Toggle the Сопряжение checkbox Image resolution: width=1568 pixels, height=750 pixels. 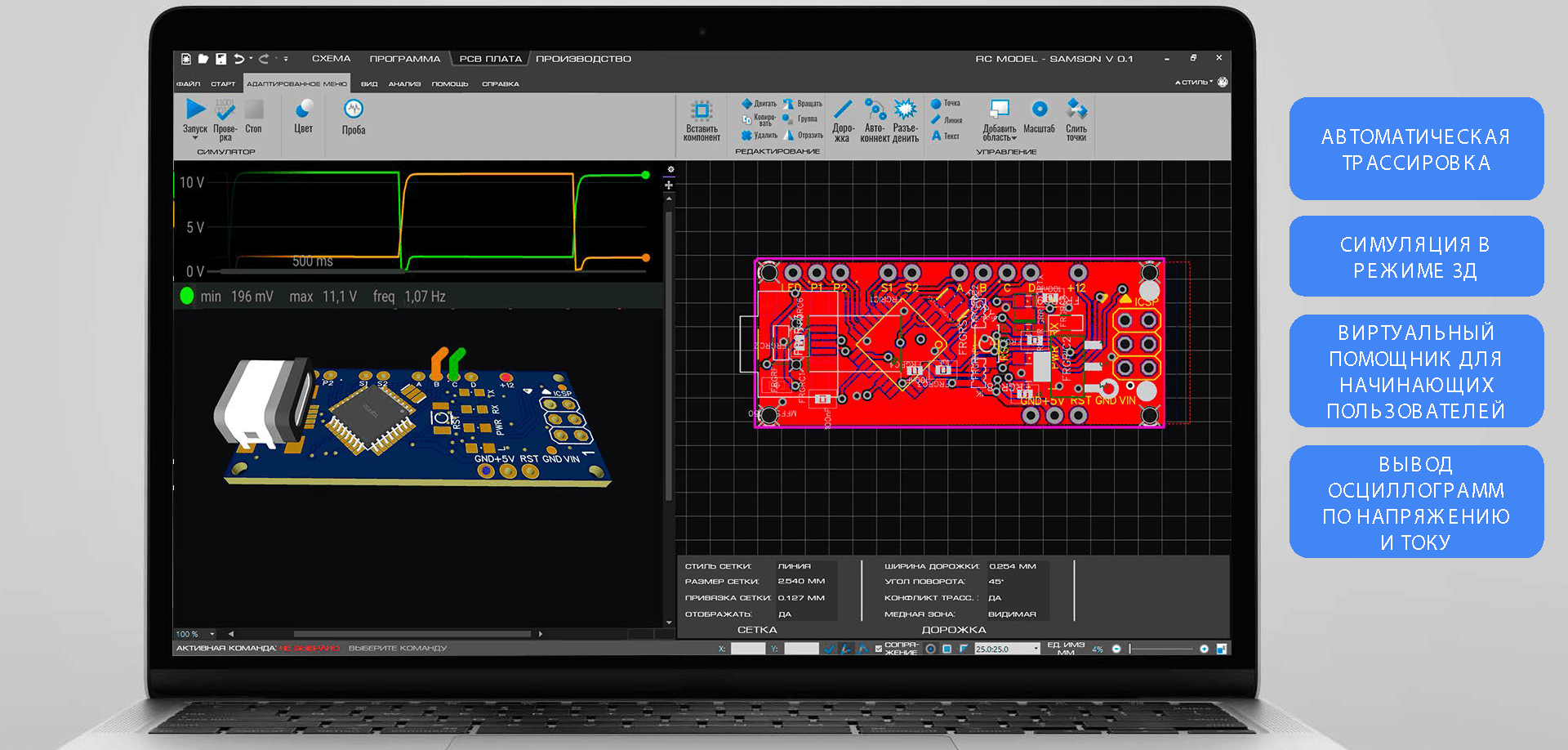879,649
